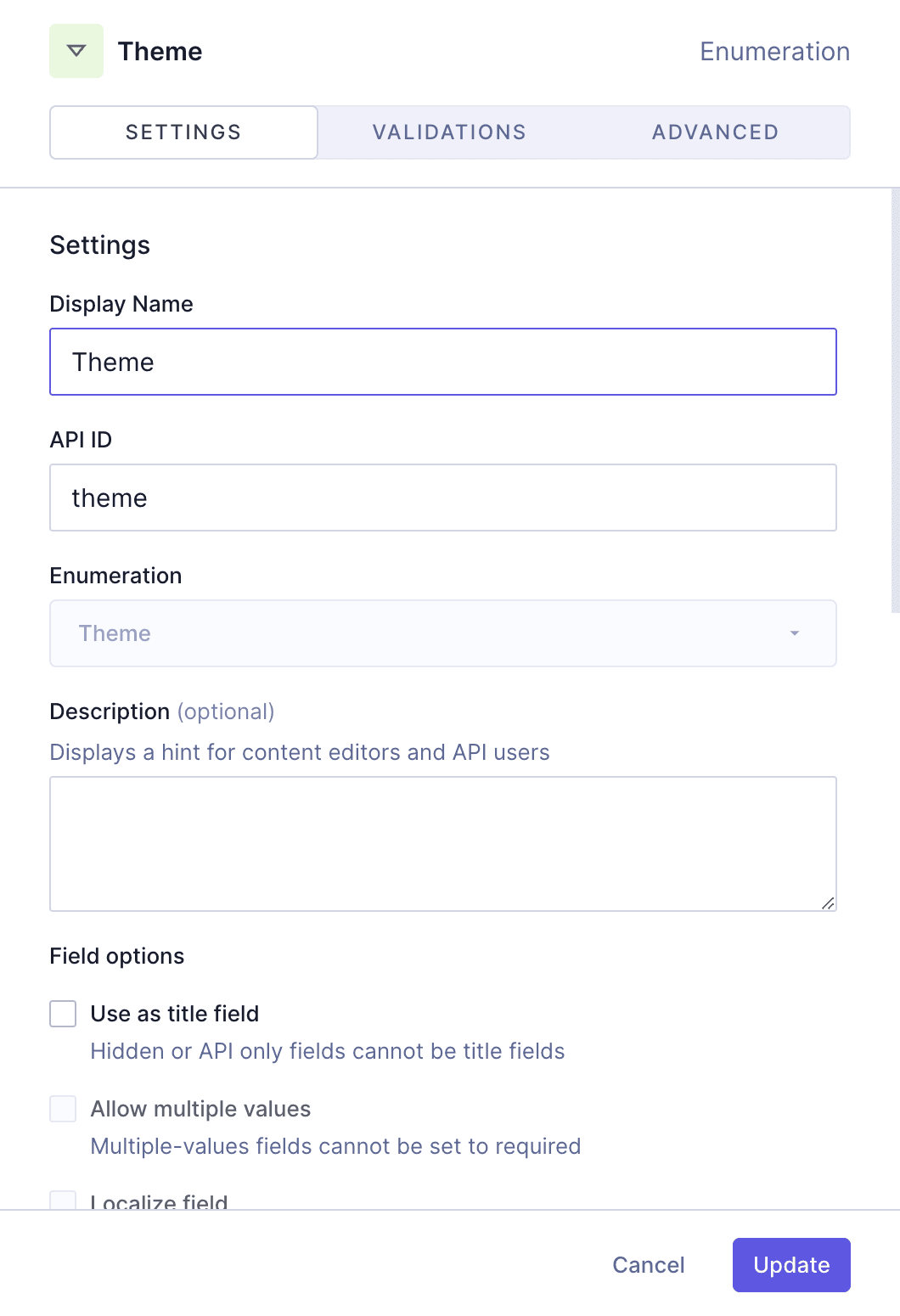Click the "Enumeration" type label

(x=774, y=51)
